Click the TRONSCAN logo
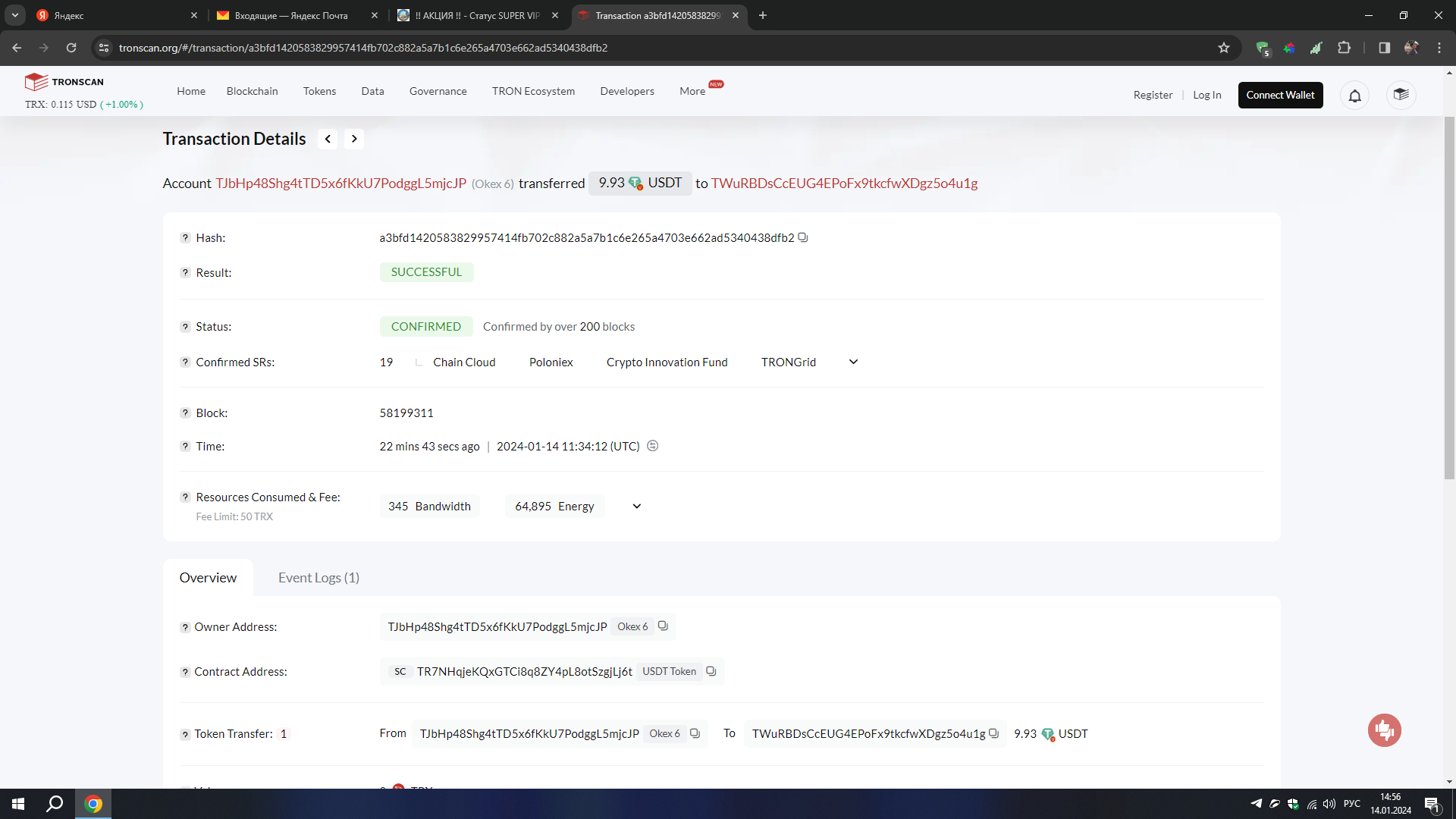The image size is (1456, 819). click(64, 82)
